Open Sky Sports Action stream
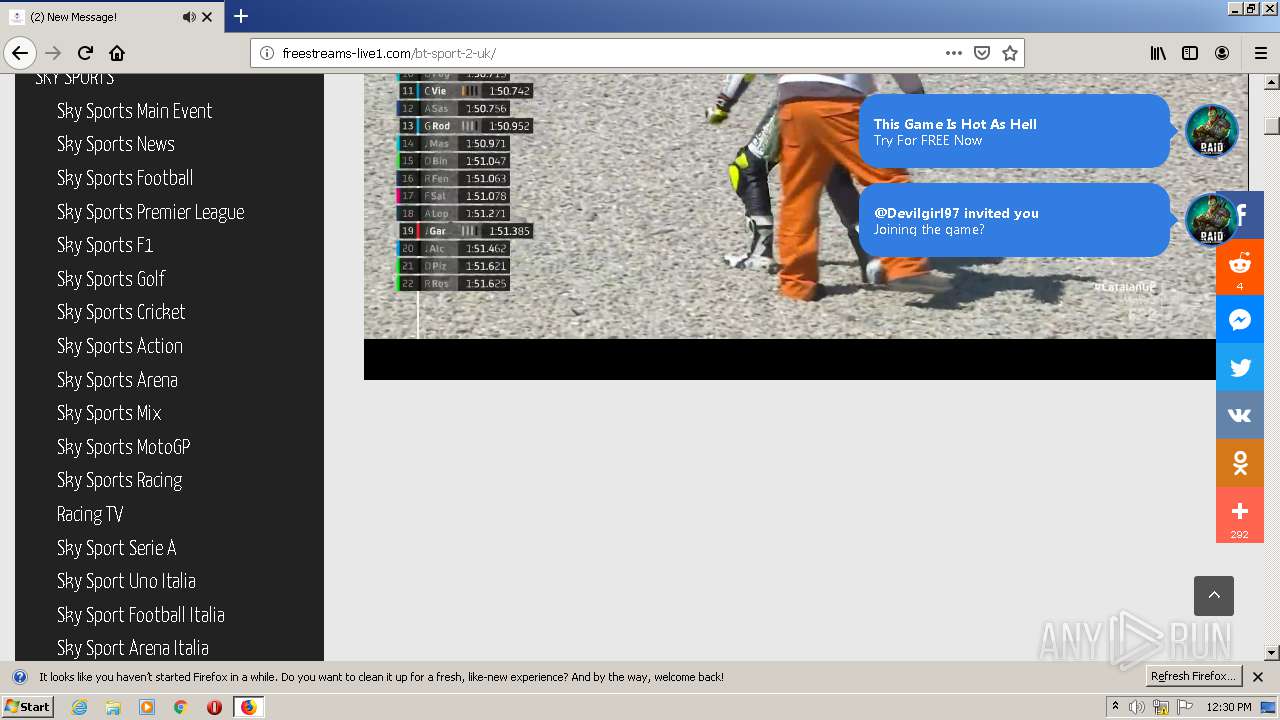The width and height of the screenshot is (1280, 720). (119, 346)
